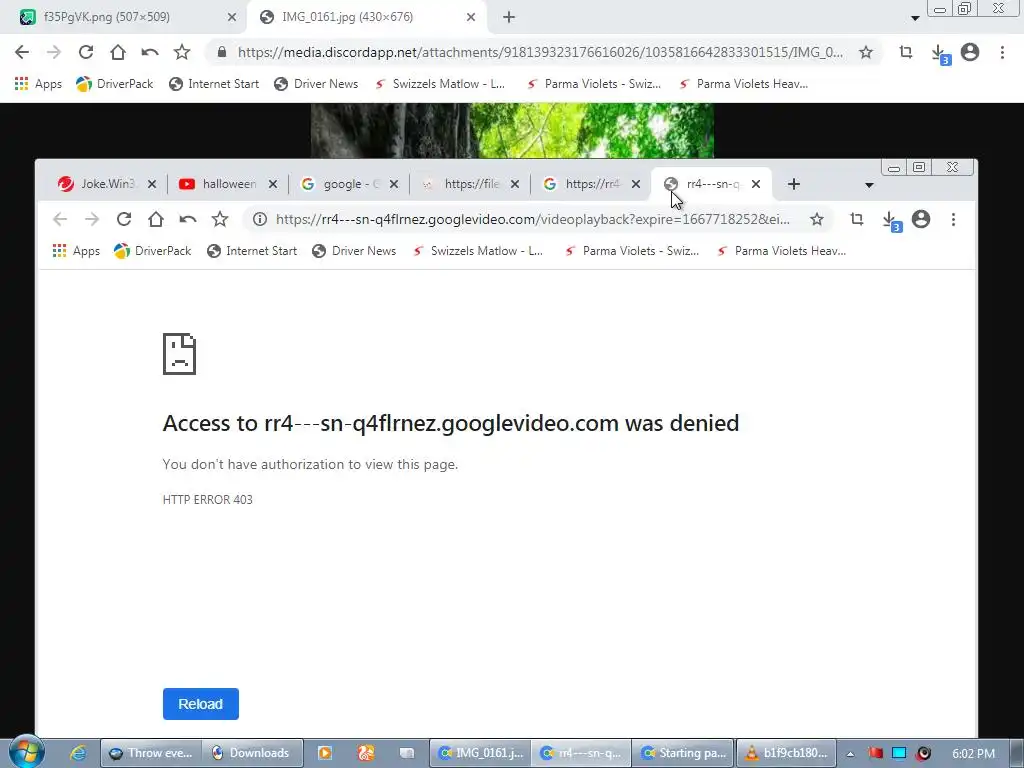Open downloads icon in back browser window
Image resolution: width=1024 pixels, height=768 pixels.
[940, 54]
